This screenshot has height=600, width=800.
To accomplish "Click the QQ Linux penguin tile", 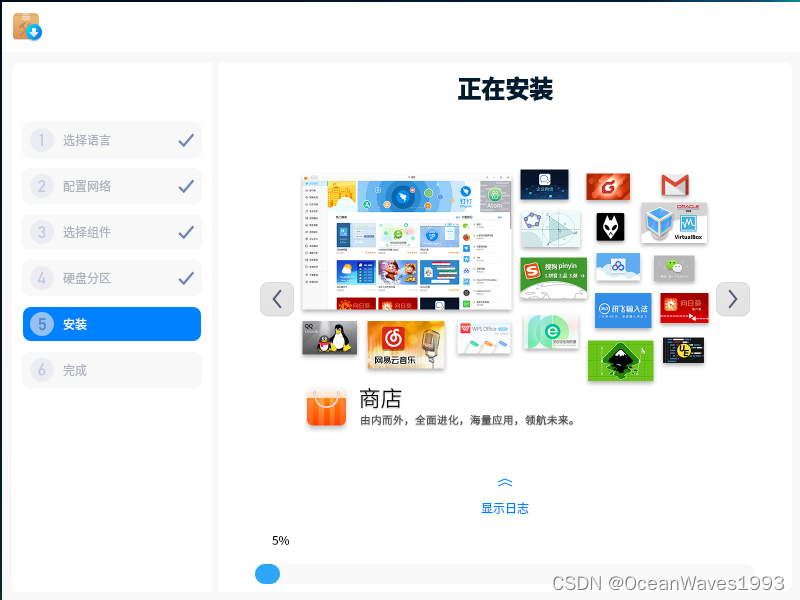I will tap(330, 338).
